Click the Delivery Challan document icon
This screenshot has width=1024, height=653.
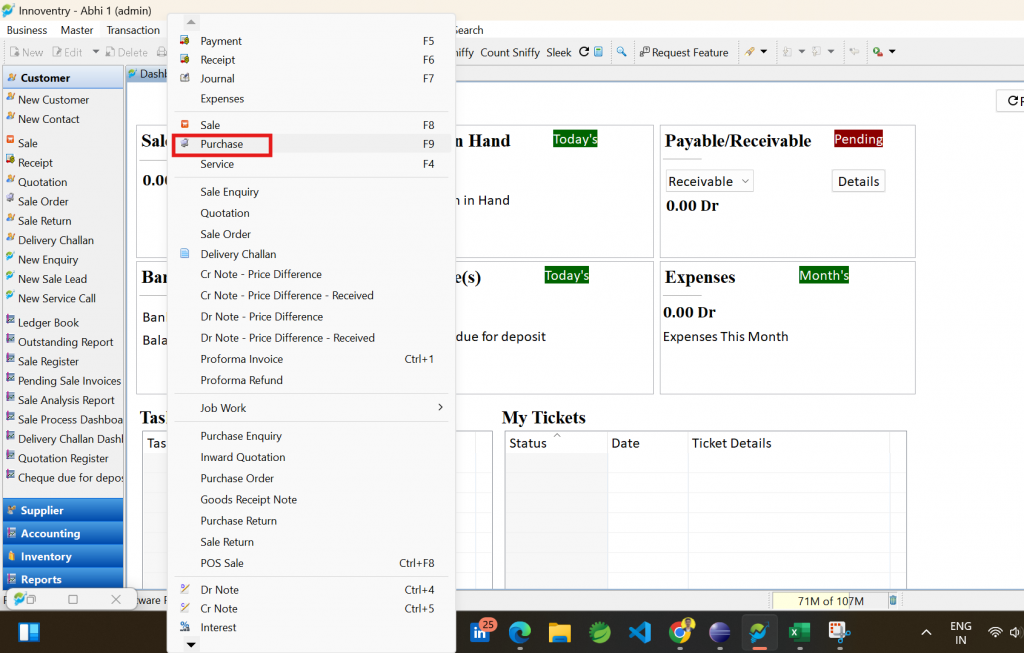pos(185,254)
